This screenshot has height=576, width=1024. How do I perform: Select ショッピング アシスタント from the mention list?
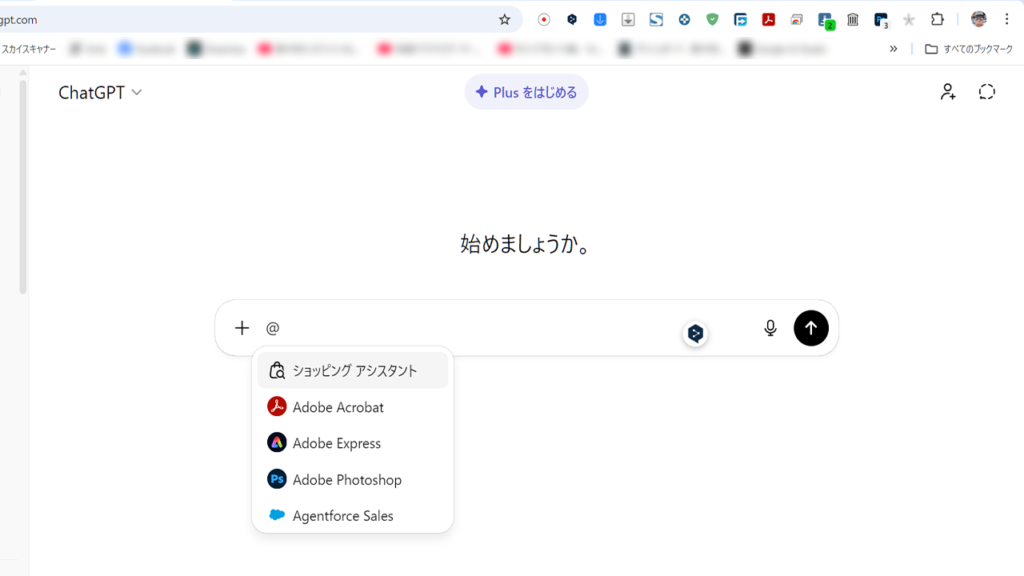click(353, 371)
